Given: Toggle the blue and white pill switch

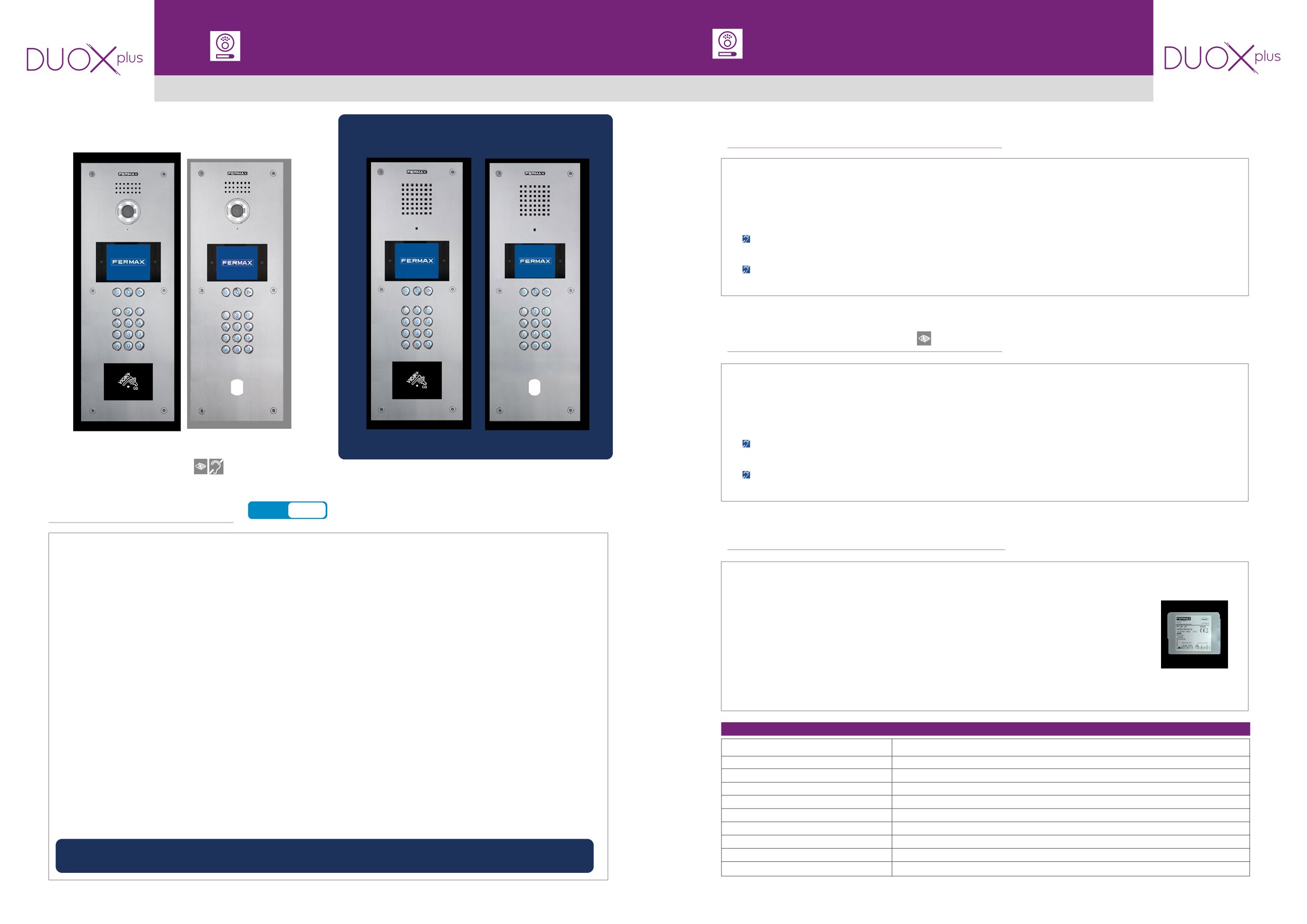Looking at the screenshot, I should click(x=287, y=510).
